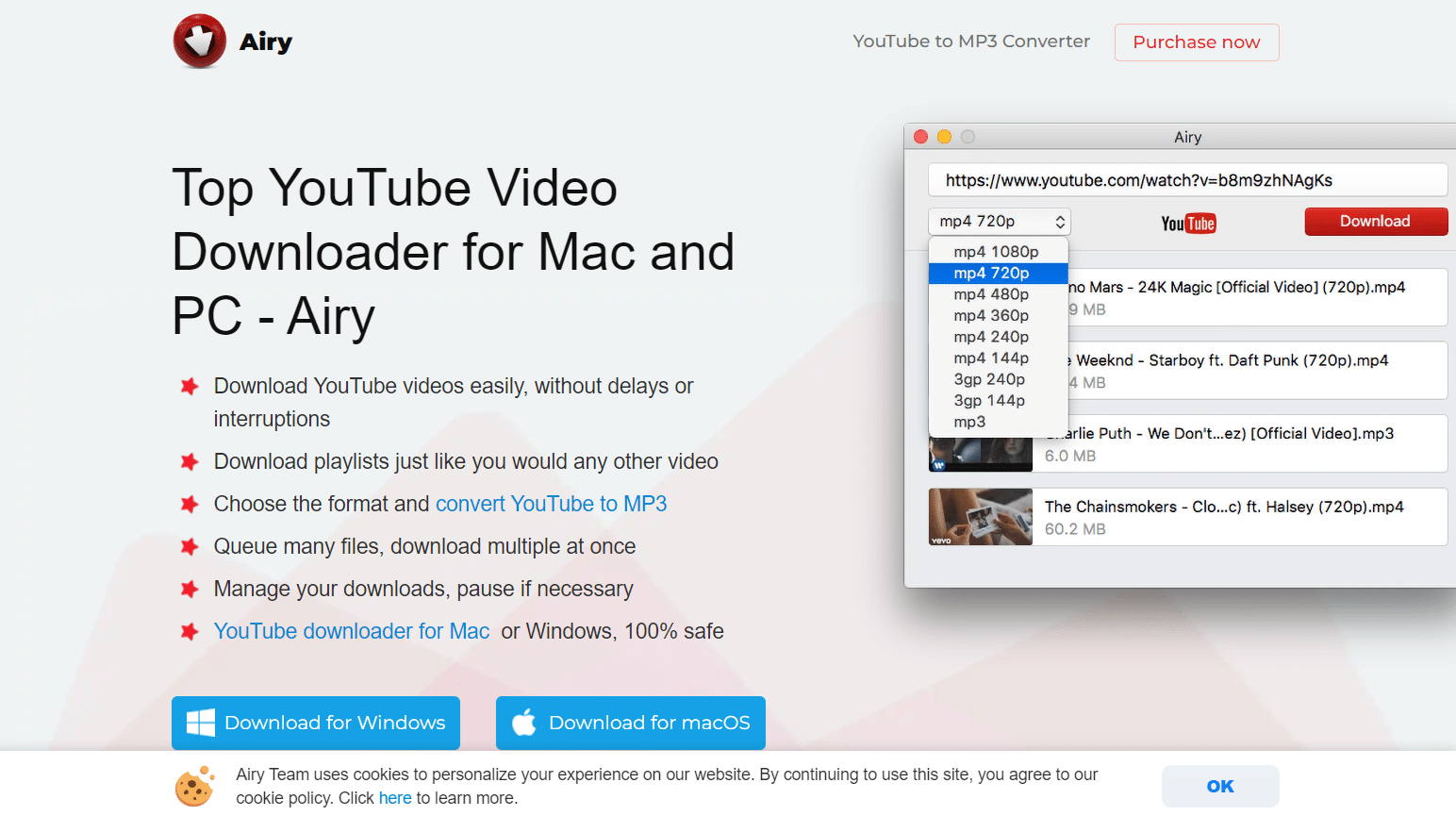The height and width of the screenshot is (816, 1456).
Task: Choose mp4 360p format option
Action: pyautogui.click(x=999, y=315)
